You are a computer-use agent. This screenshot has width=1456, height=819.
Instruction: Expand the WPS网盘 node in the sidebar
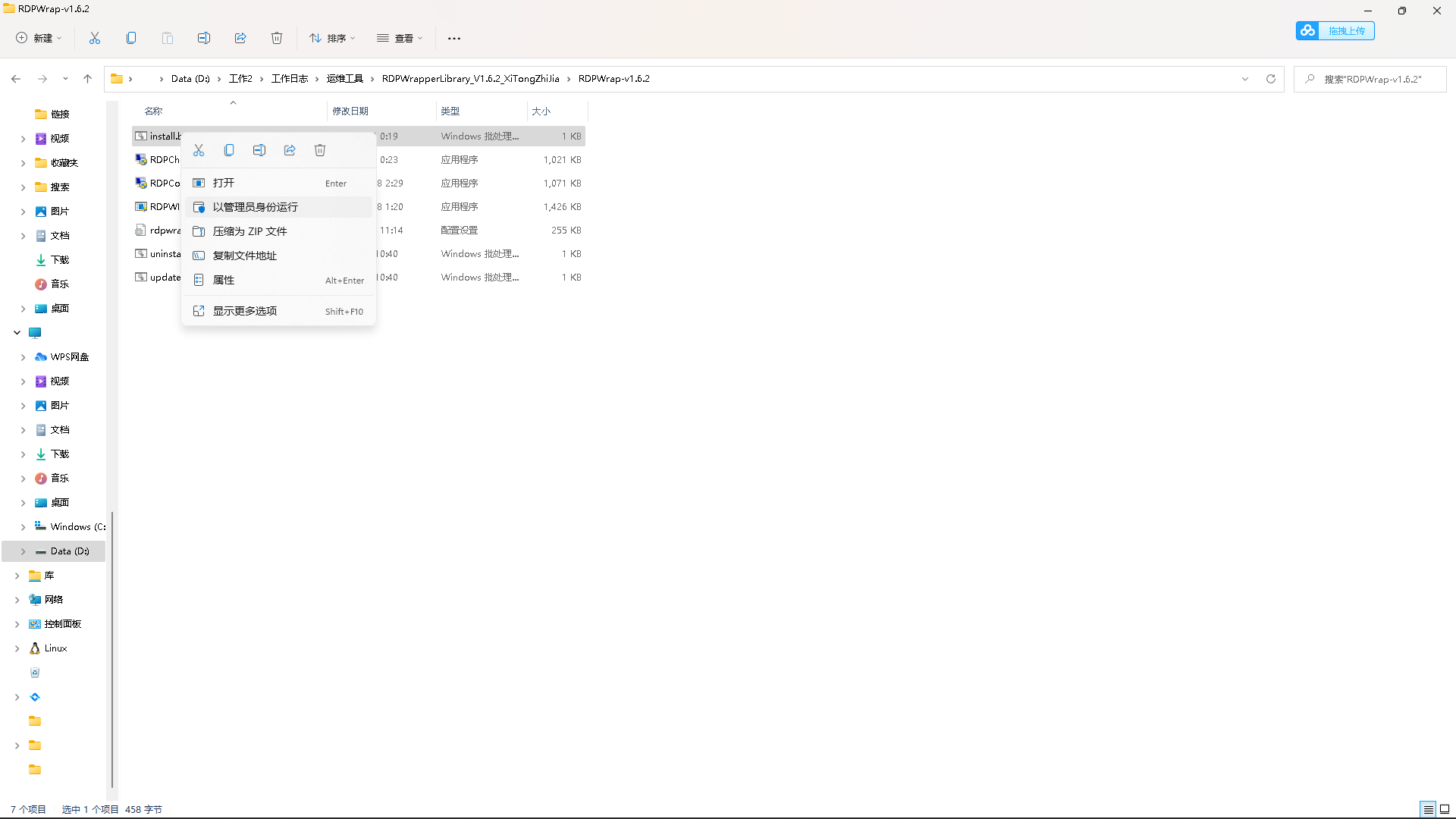pos(23,357)
